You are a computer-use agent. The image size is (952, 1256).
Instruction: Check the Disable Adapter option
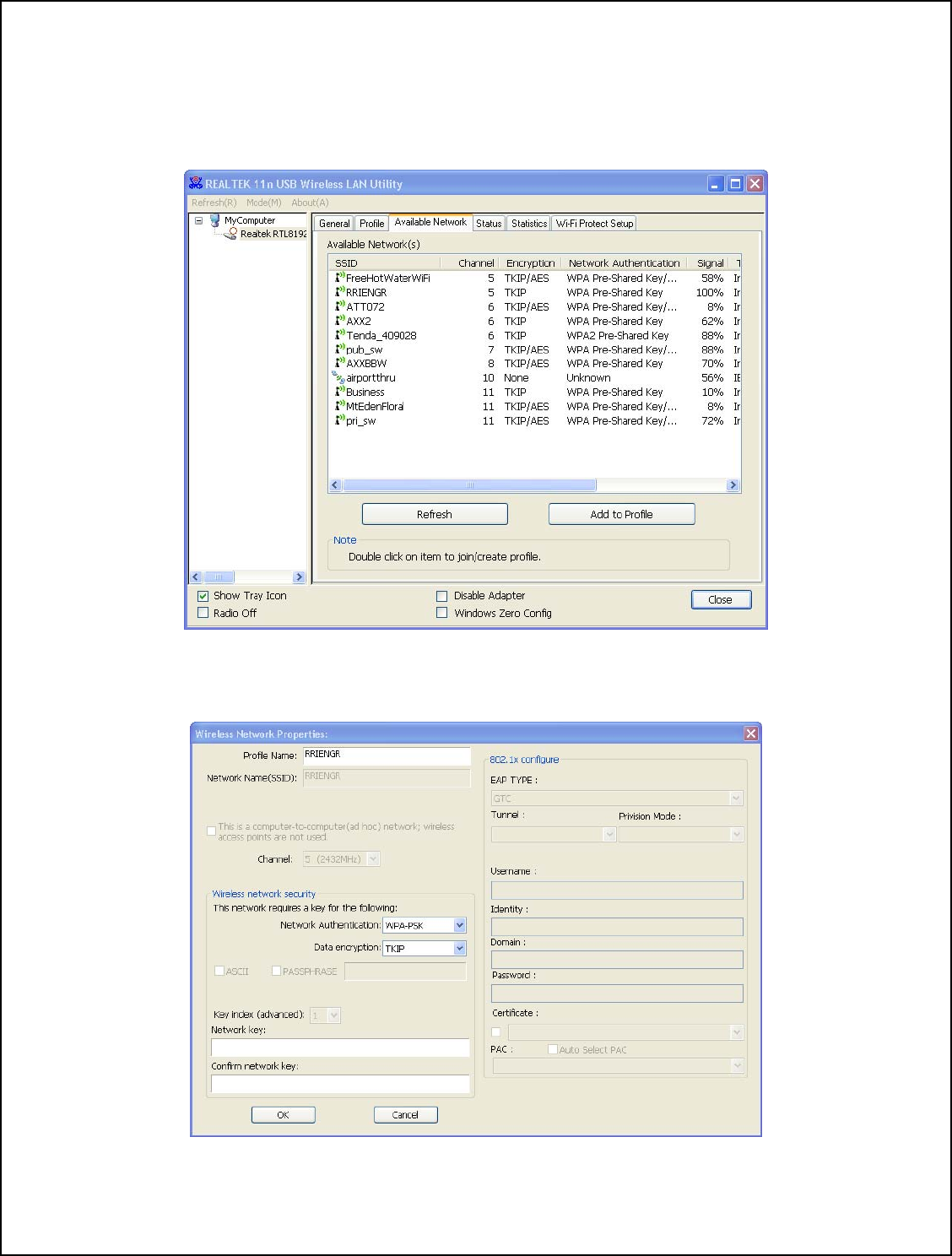441,596
